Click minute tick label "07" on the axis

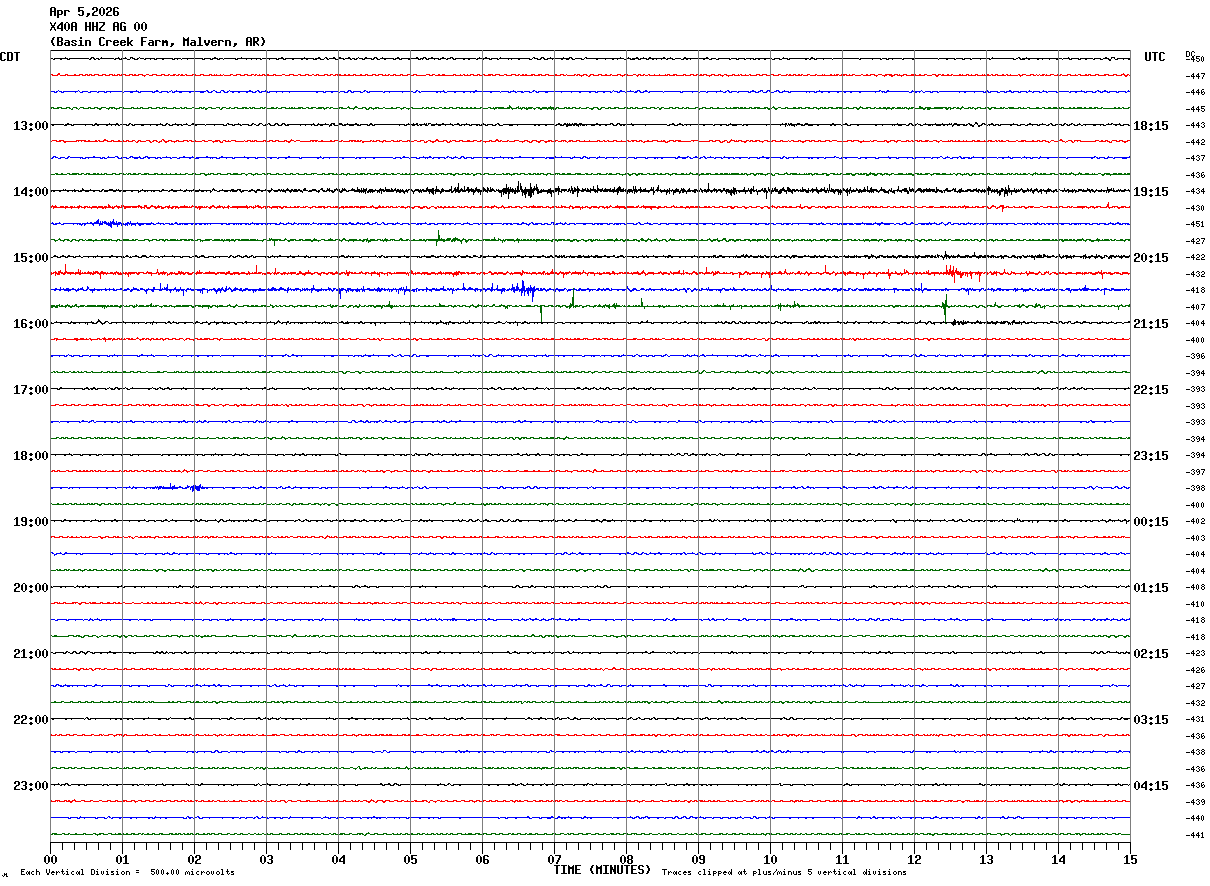(554, 859)
